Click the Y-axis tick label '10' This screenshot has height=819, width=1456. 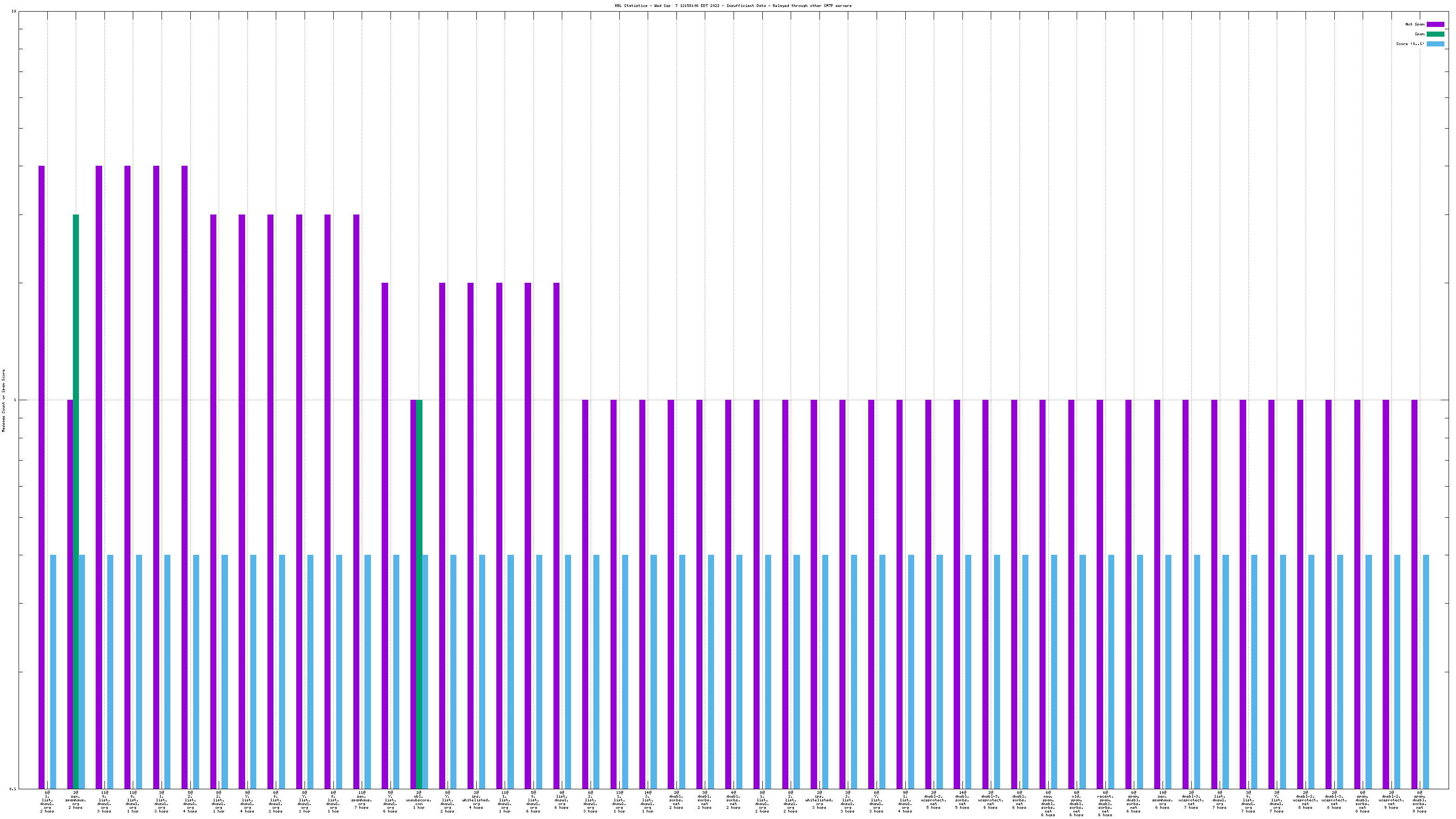tap(13, 11)
